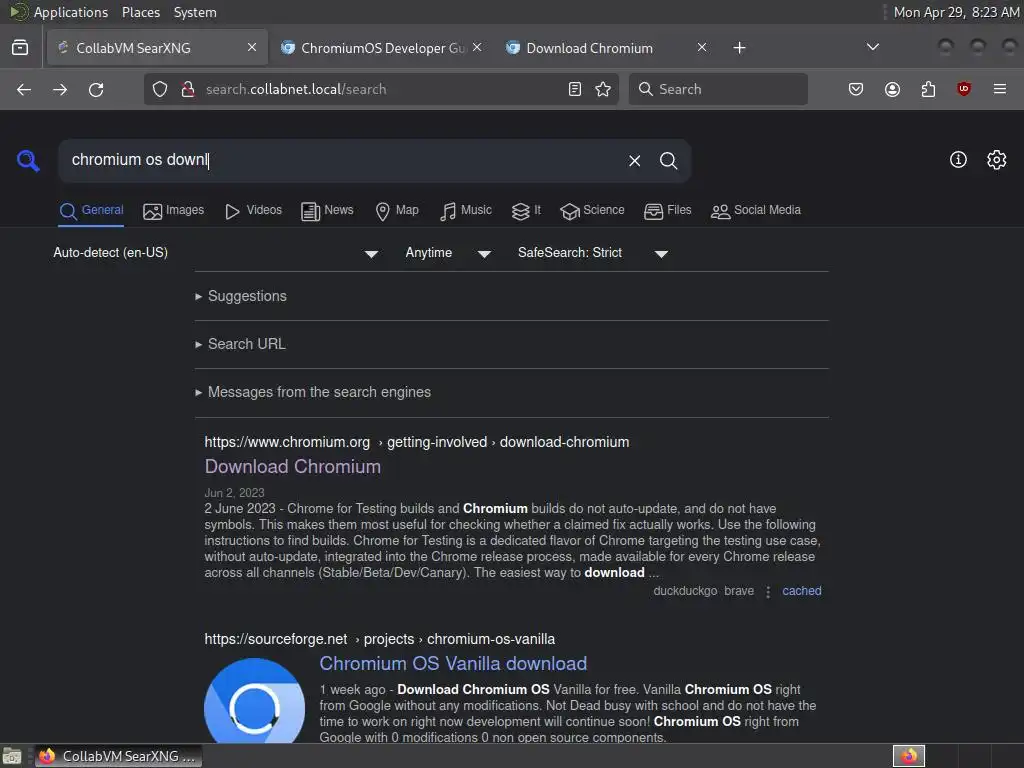Open the Auto-detect language dropdown
Screen dimensions: 1024x768
click(x=216, y=253)
